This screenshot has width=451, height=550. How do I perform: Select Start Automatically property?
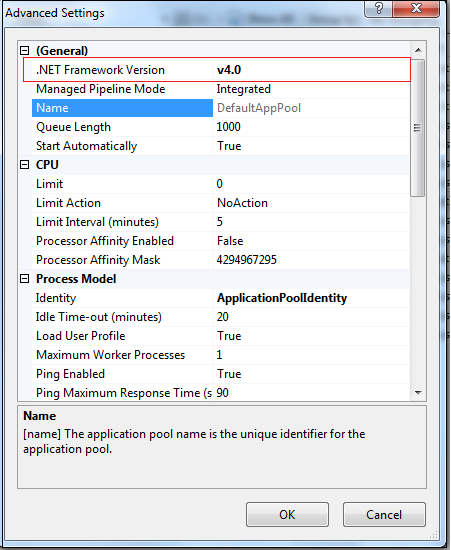[122, 146]
